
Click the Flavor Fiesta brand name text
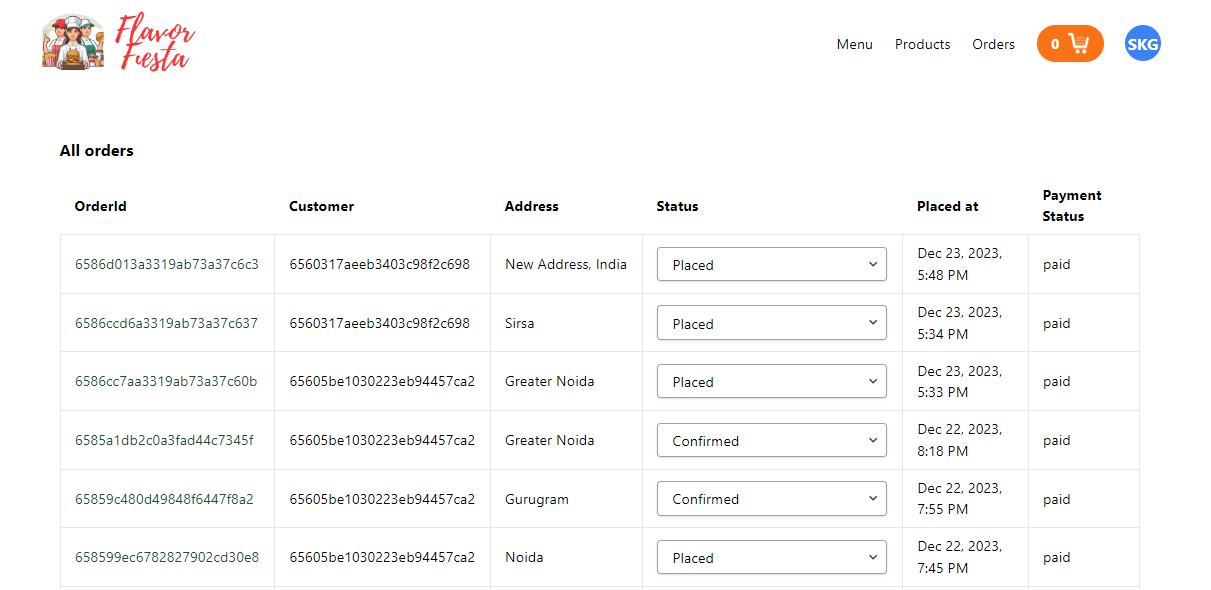(155, 44)
